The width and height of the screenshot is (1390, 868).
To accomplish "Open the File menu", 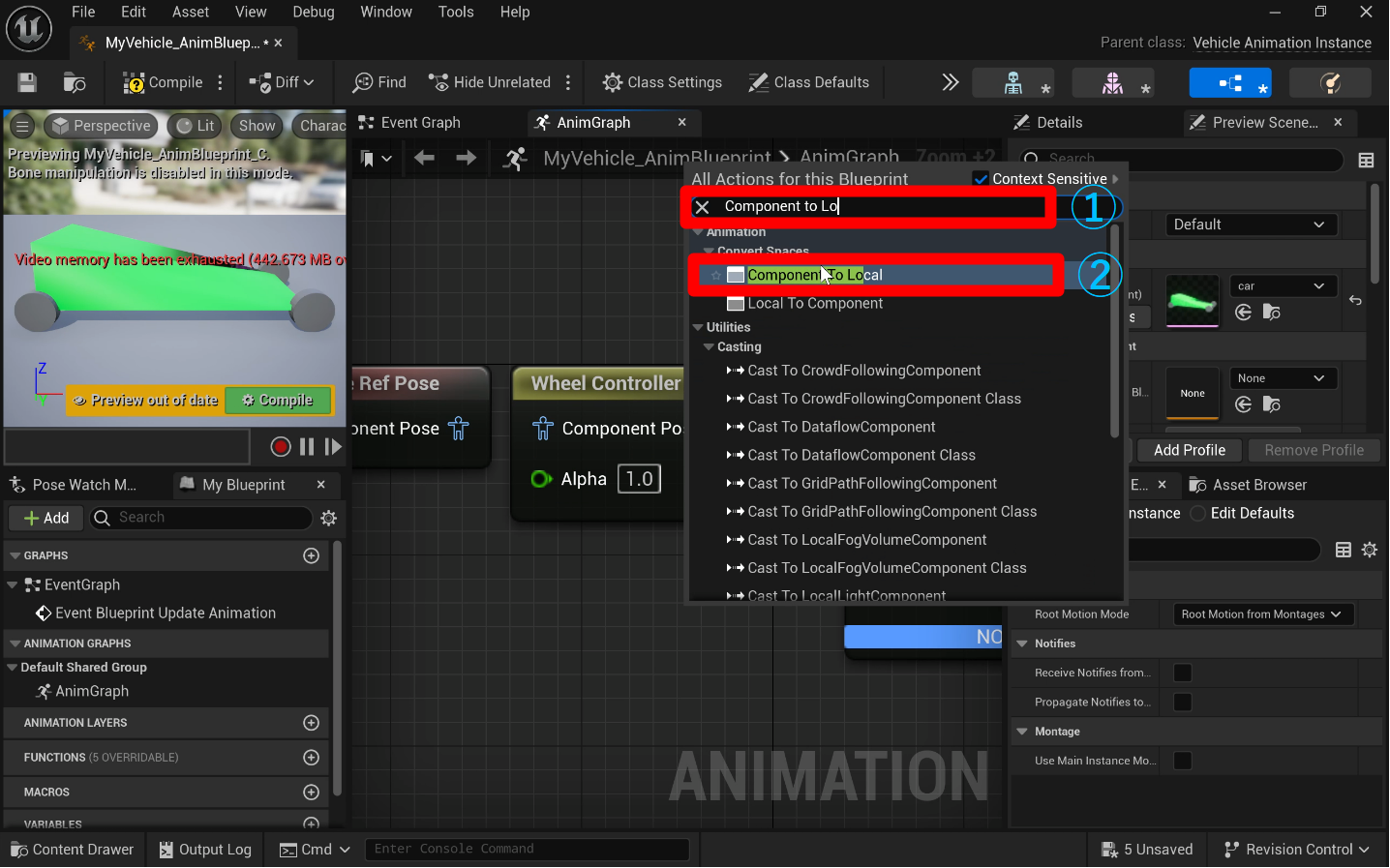I will pos(83,12).
